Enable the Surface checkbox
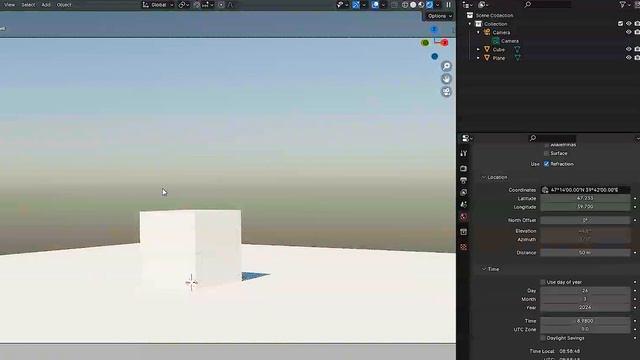This screenshot has height=360, width=640. 546,153
